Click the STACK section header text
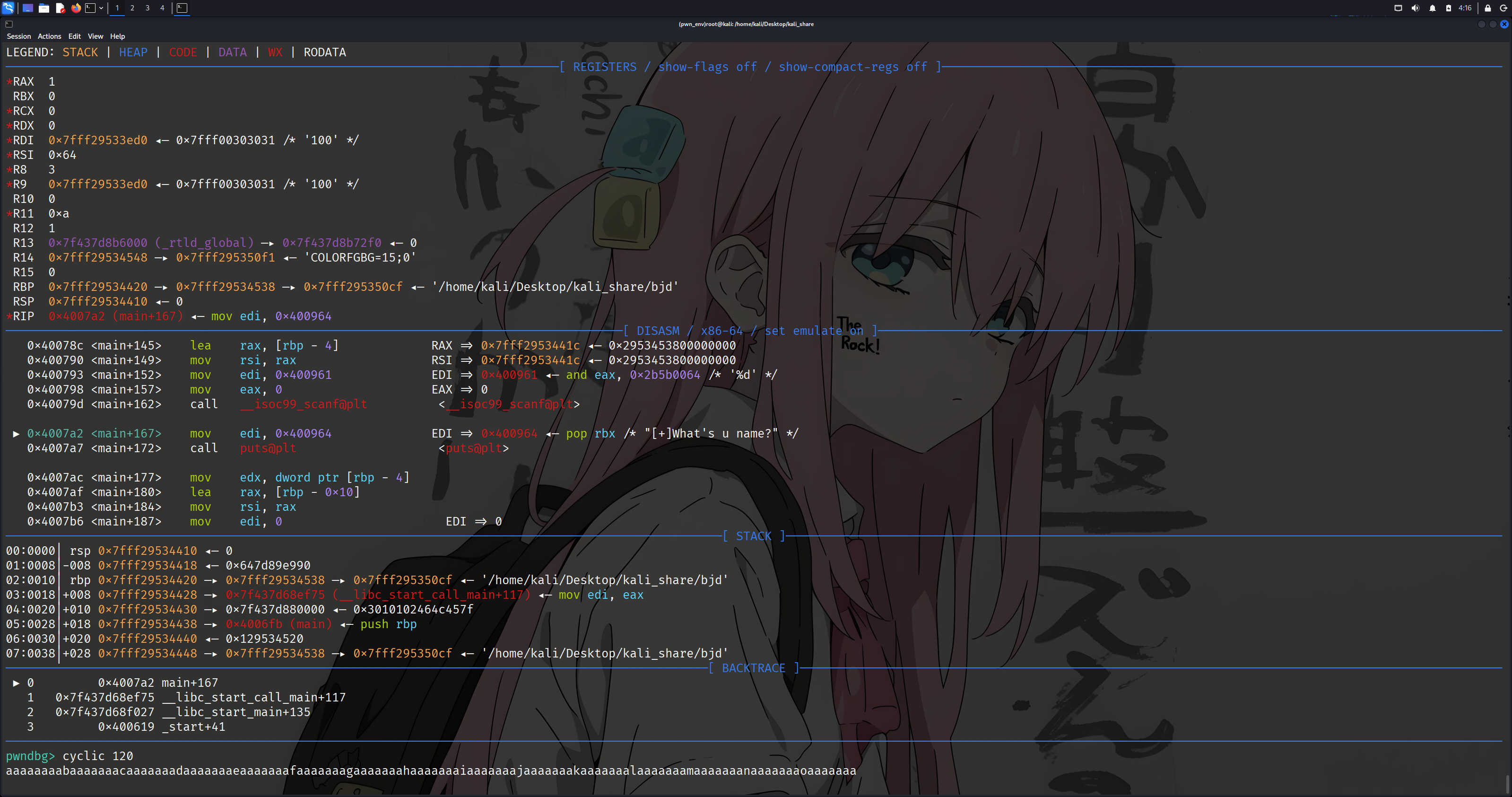 click(754, 536)
